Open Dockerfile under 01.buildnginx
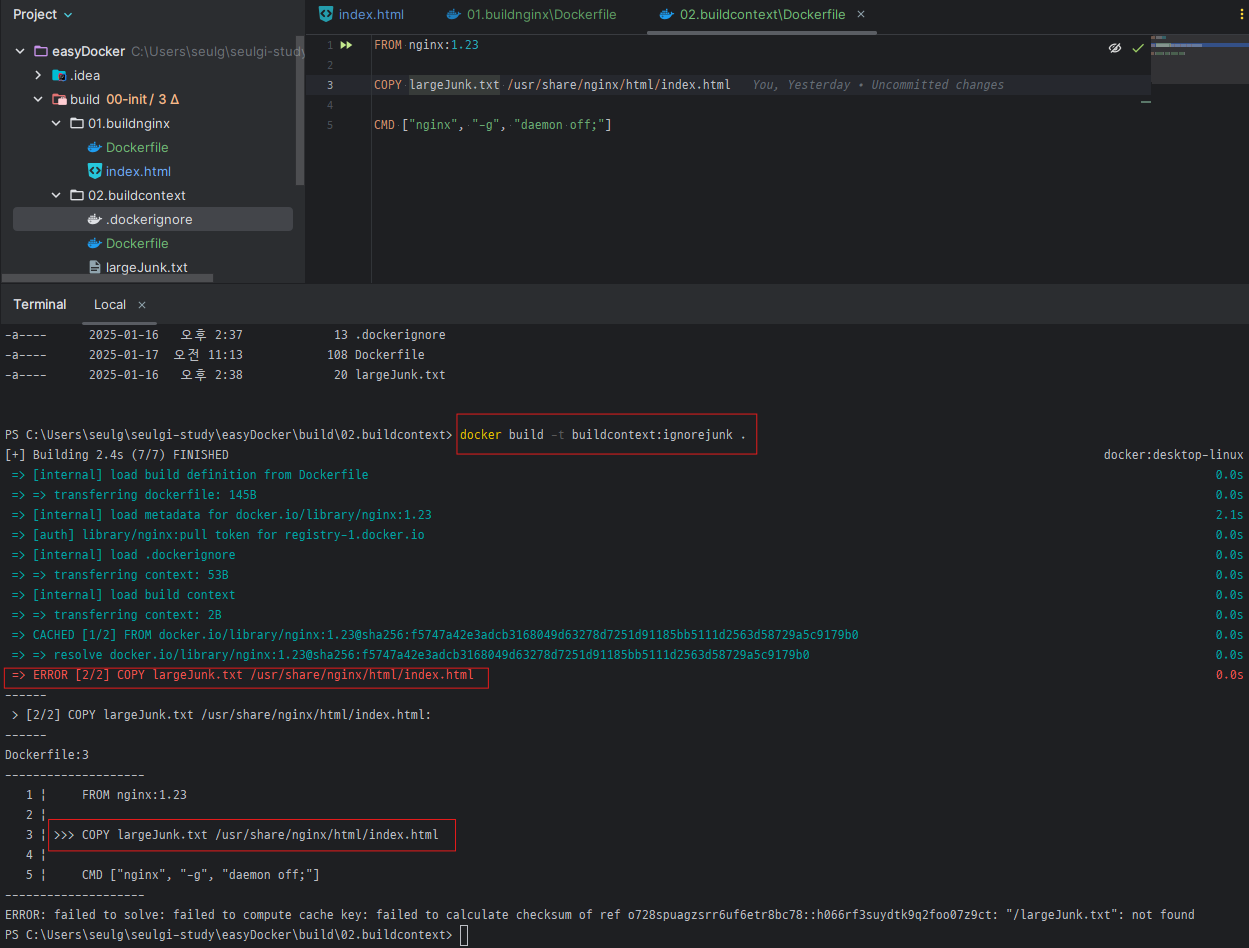 coord(137,147)
